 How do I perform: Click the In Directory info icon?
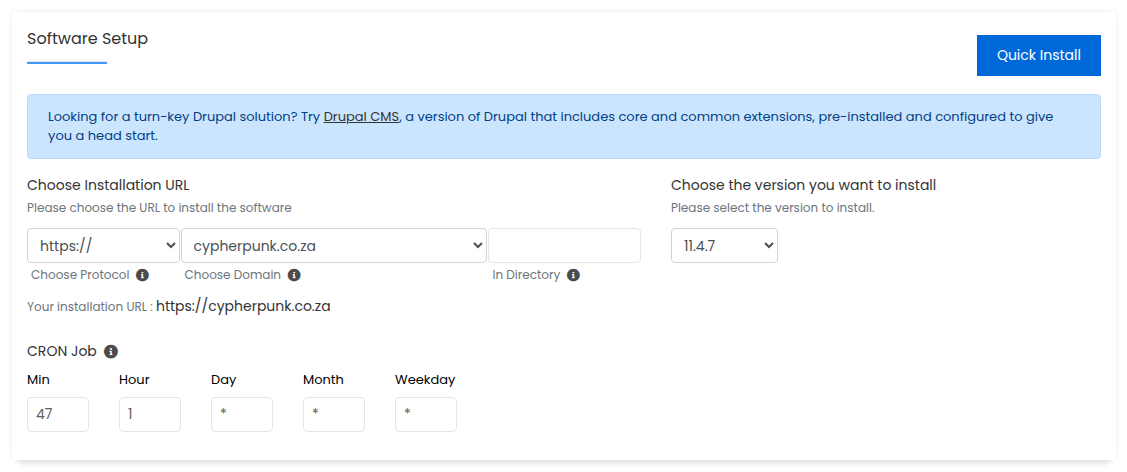click(x=573, y=275)
